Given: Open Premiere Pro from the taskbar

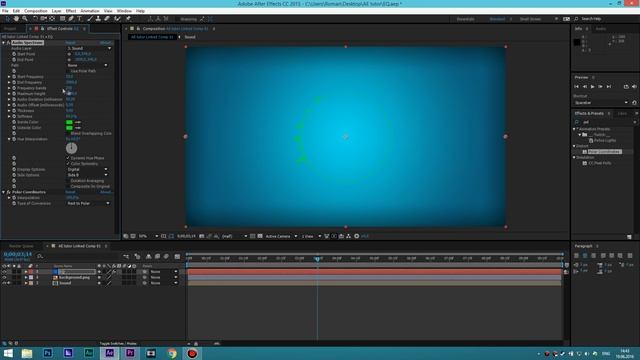Looking at the screenshot, I should [130, 353].
